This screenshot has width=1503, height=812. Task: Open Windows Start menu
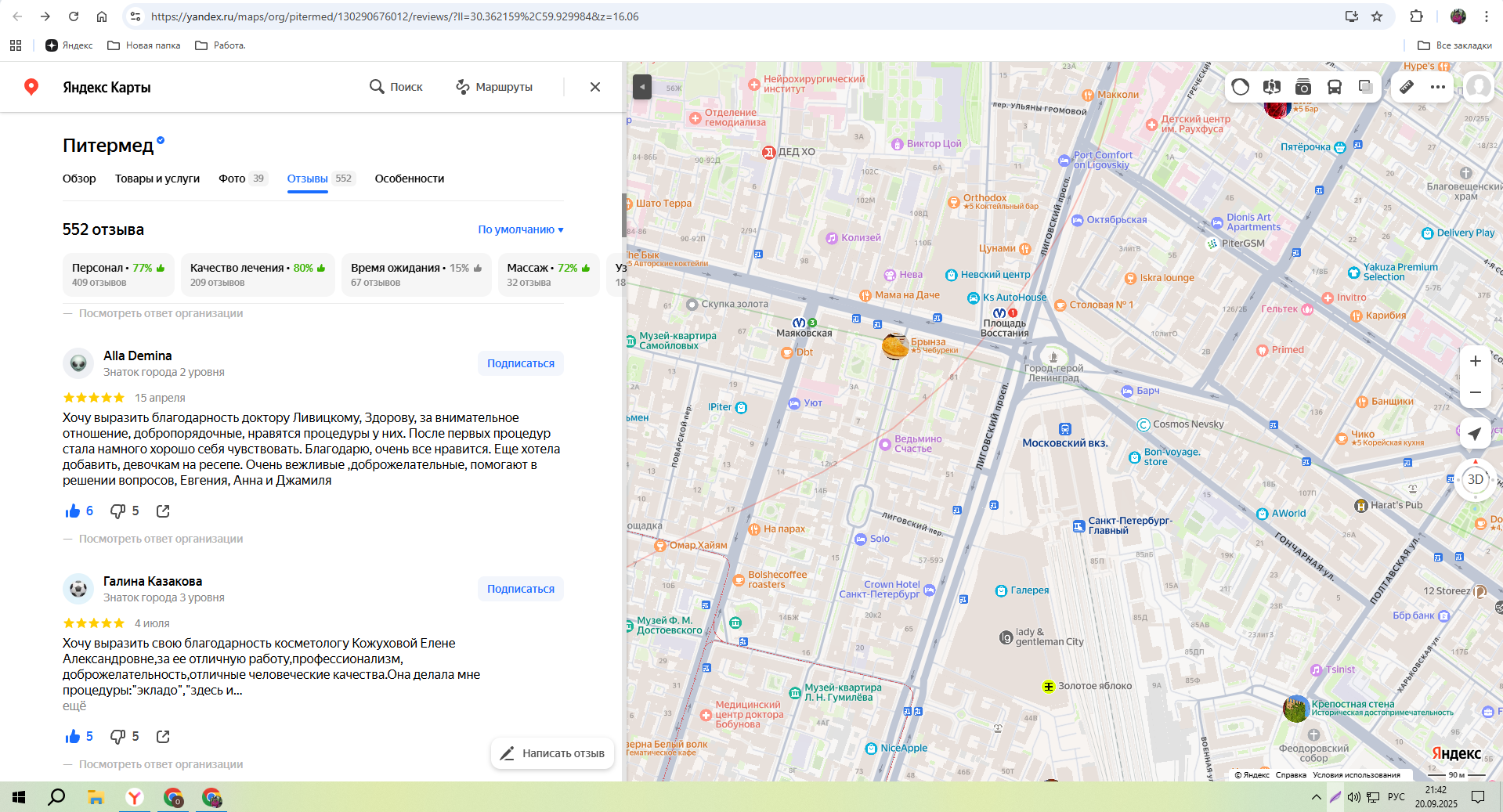click(19, 797)
